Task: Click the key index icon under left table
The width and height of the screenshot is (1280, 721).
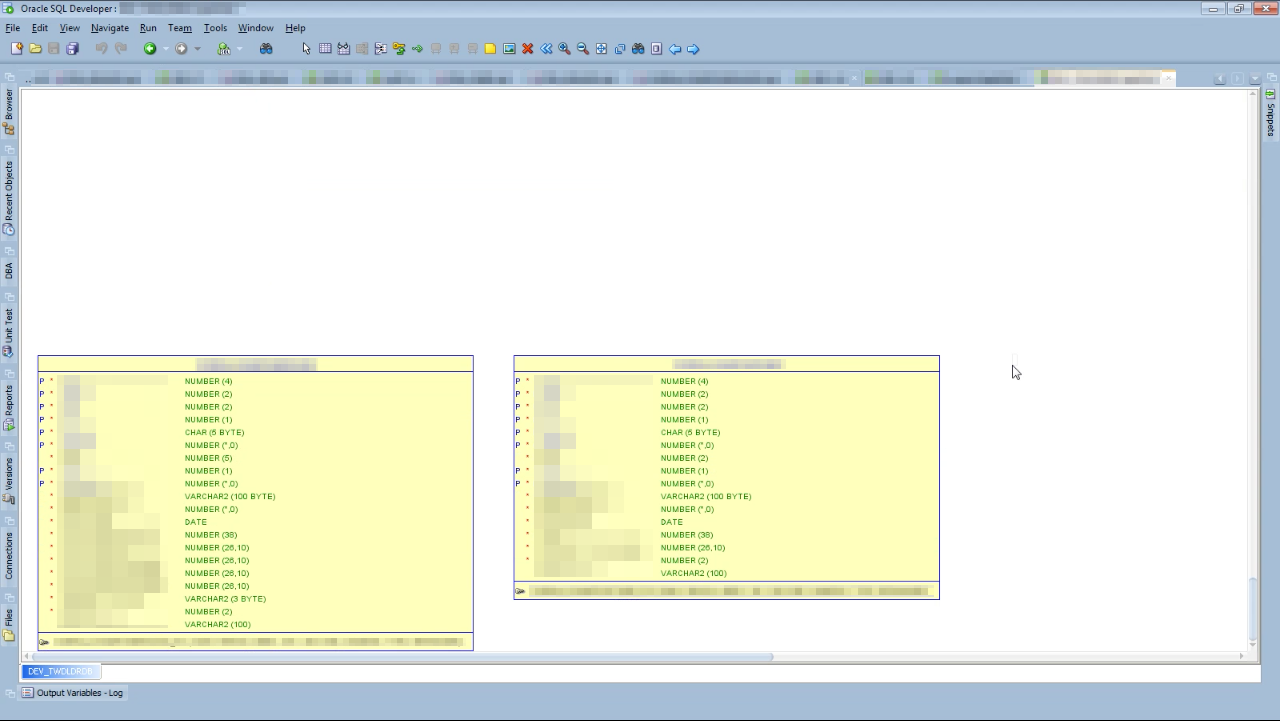Action: [44, 642]
